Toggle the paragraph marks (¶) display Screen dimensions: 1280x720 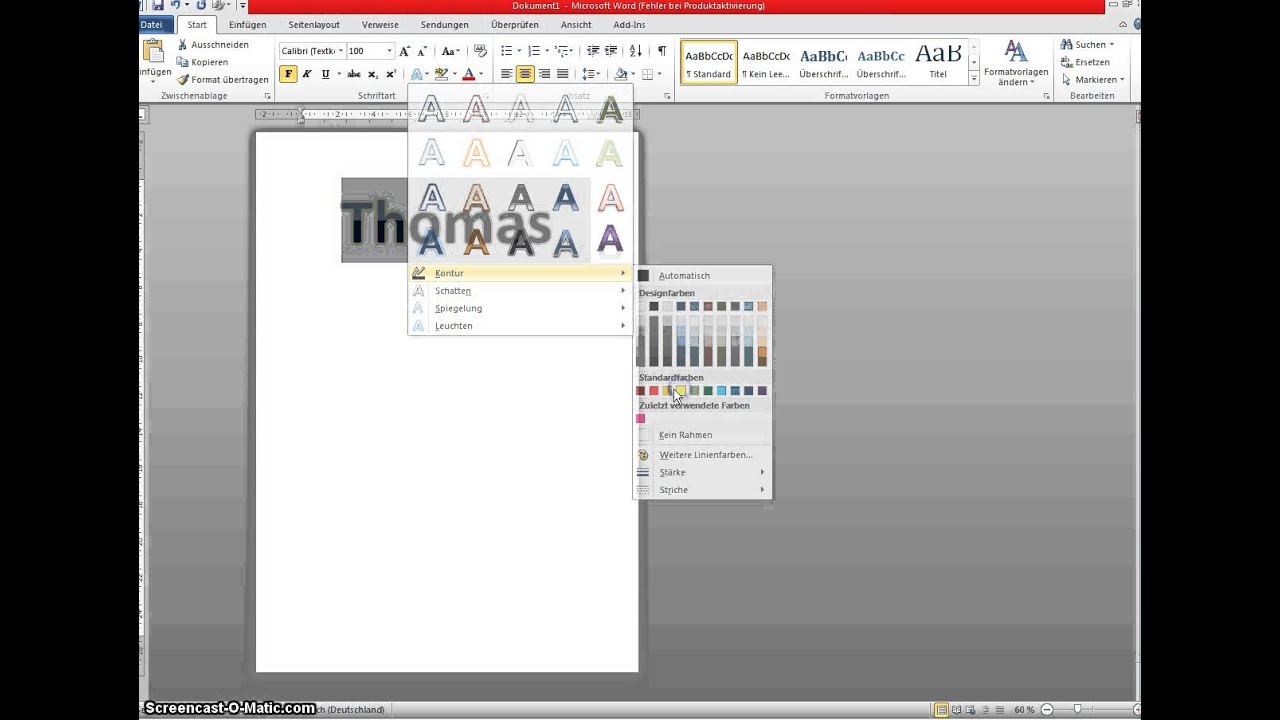coord(661,51)
